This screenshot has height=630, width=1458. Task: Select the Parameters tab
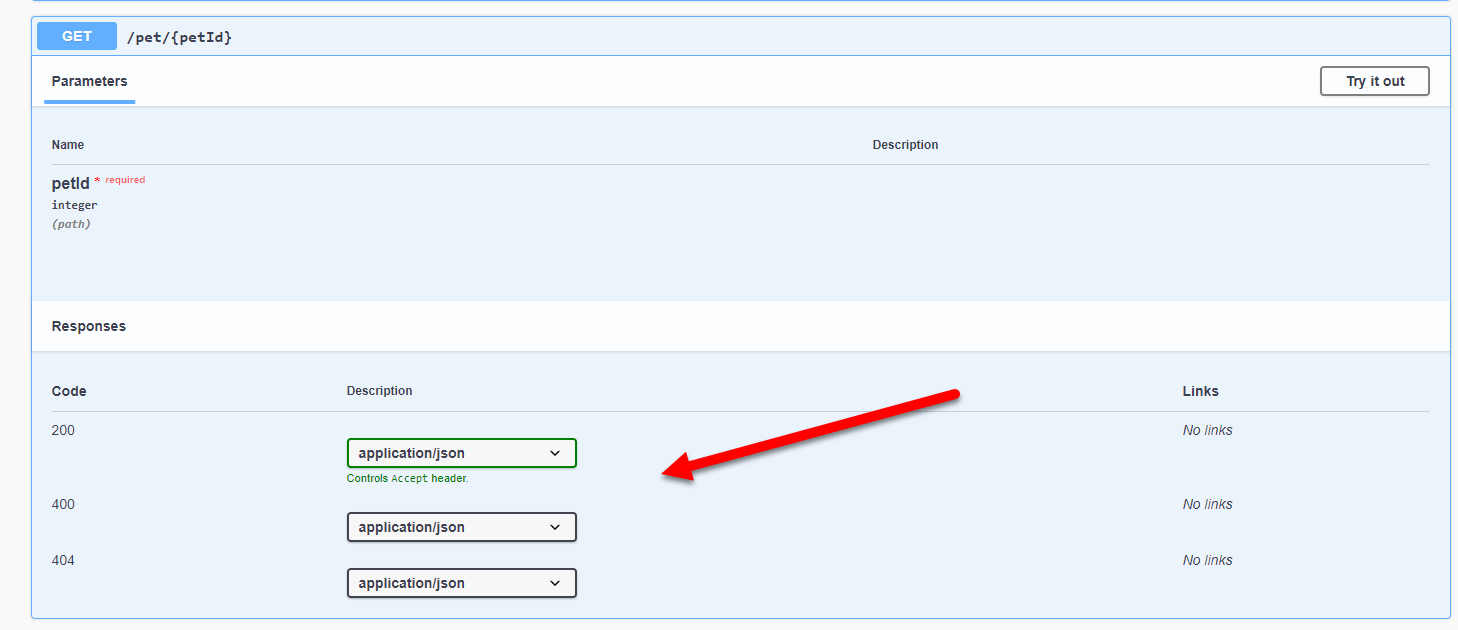click(90, 81)
